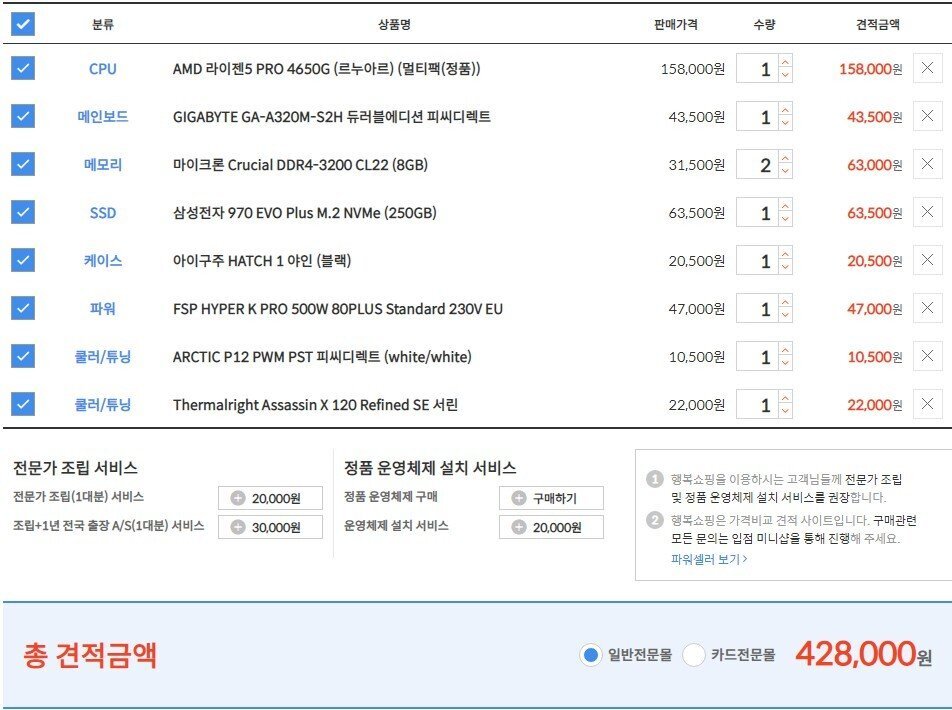The width and height of the screenshot is (952, 710).
Task: Click product name GIGABYTE GA-A320M-S2H
Action: (x=332, y=117)
